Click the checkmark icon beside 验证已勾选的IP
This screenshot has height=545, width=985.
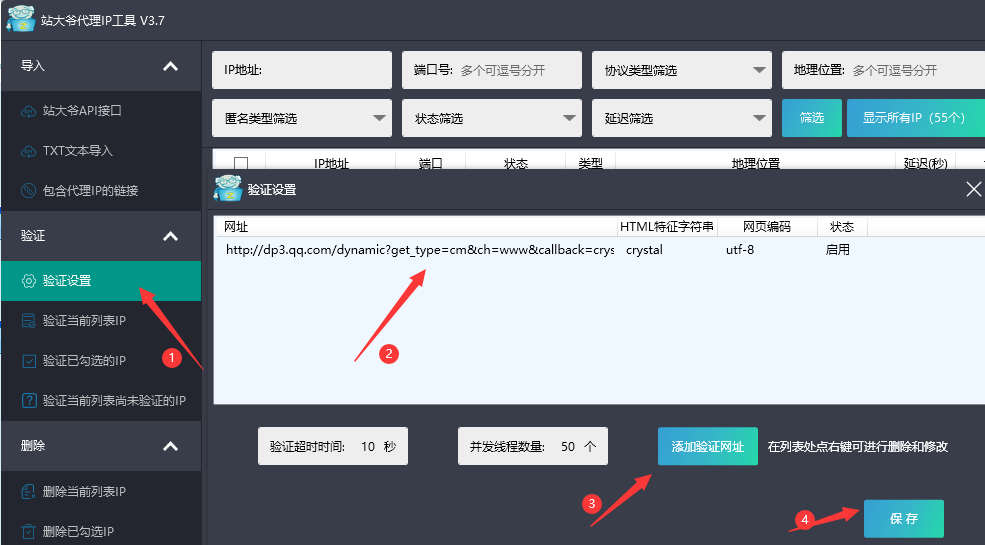pos(28,361)
